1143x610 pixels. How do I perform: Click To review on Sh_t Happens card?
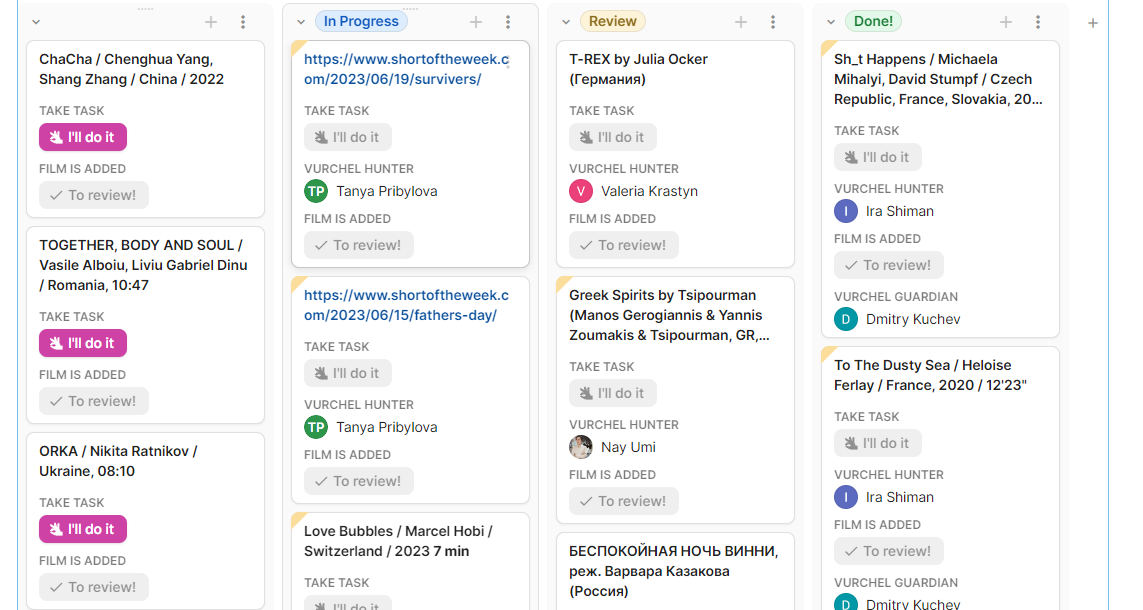click(x=889, y=265)
